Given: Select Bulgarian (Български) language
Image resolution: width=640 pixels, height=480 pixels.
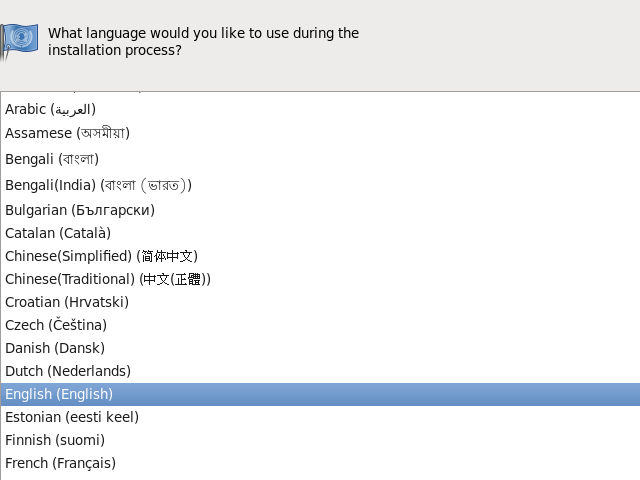Looking at the screenshot, I should (x=80, y=210).
